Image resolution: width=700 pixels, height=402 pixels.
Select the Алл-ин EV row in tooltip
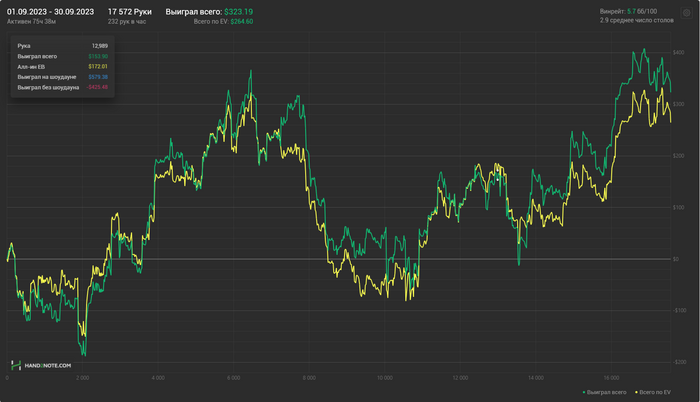(x=62, y=67)
